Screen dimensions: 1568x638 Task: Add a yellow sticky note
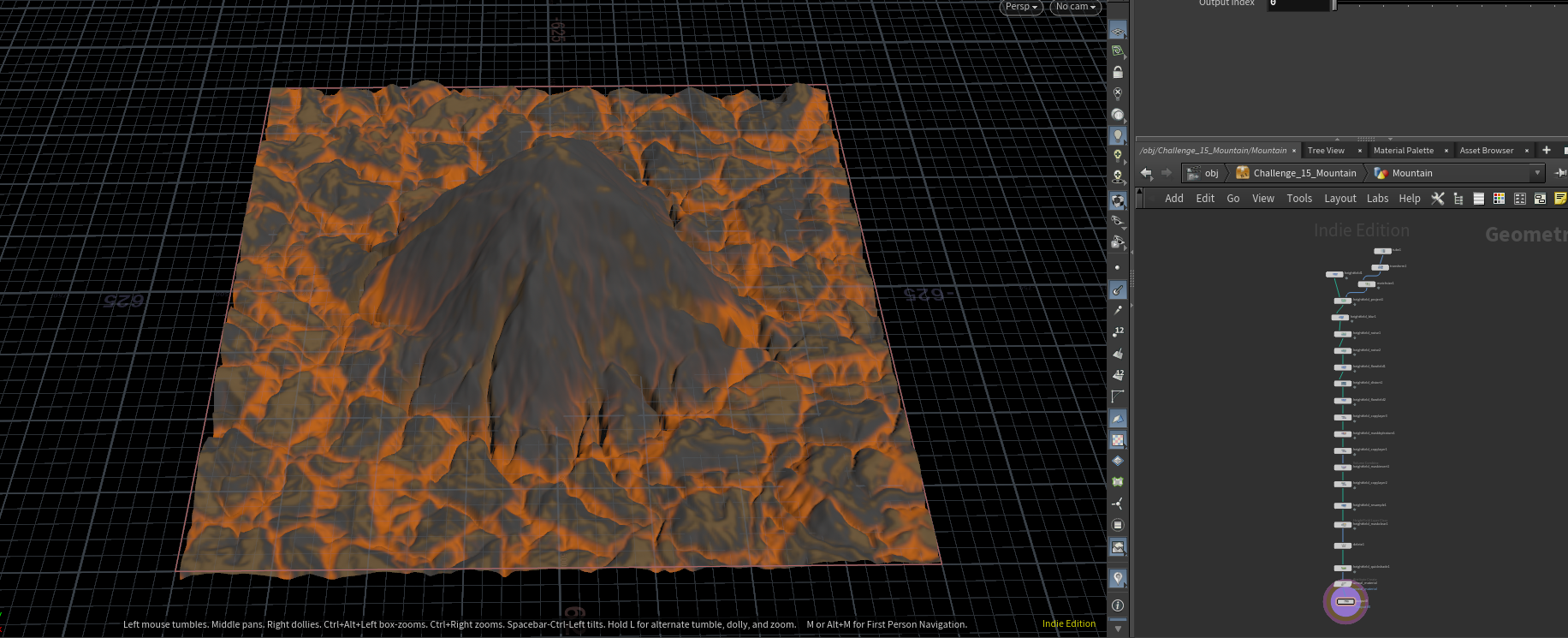pyautogui.click(x=1560, y=199)
